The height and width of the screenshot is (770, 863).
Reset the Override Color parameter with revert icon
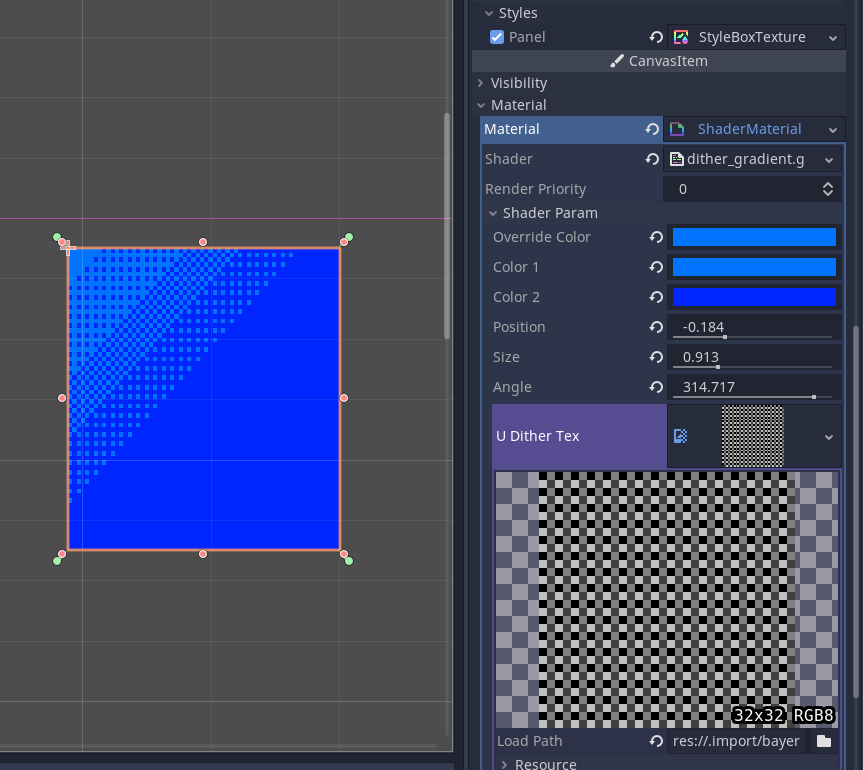[656, 237]
